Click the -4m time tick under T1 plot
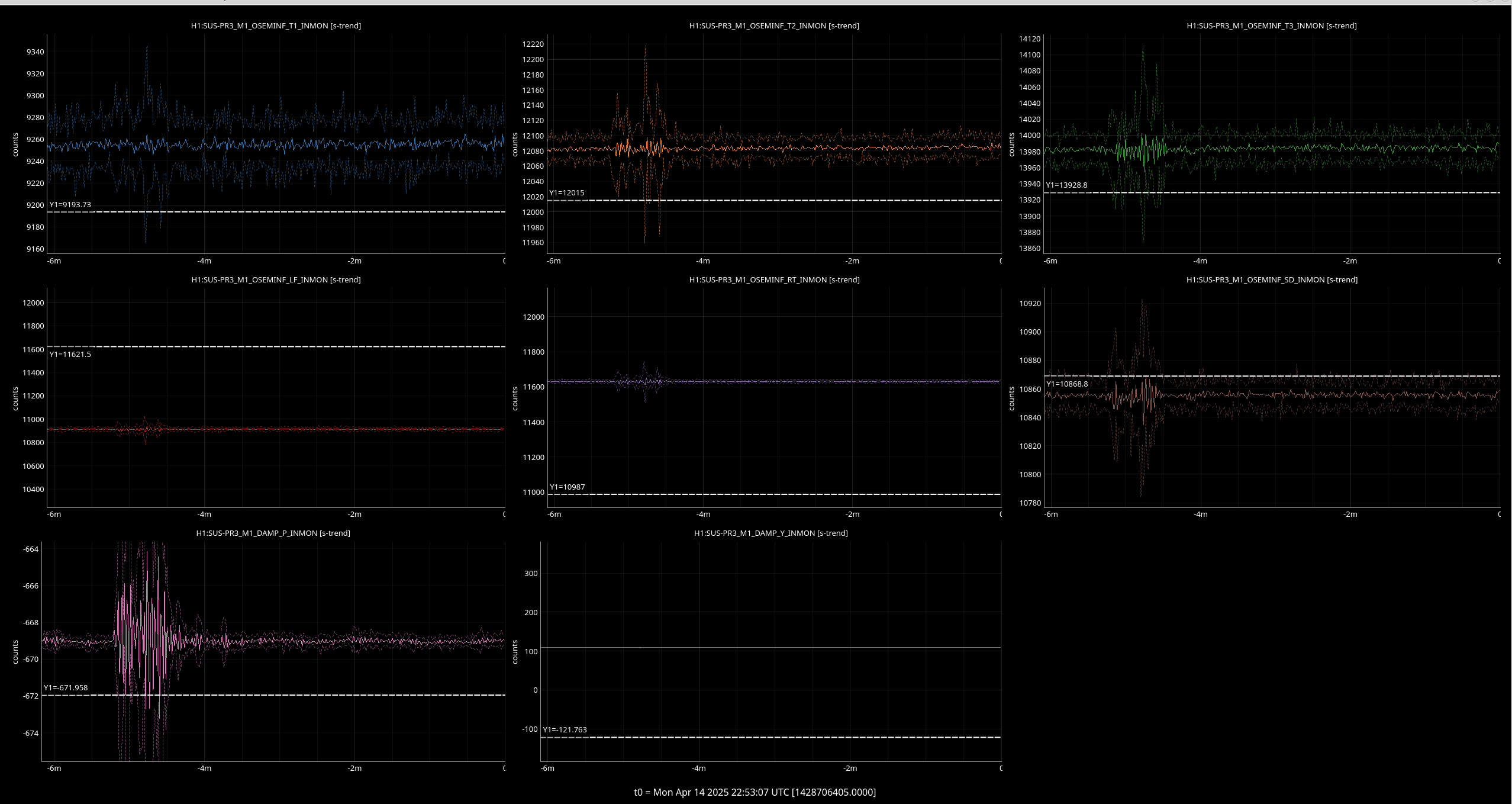 pyautogui.click(x=204, y=261)
